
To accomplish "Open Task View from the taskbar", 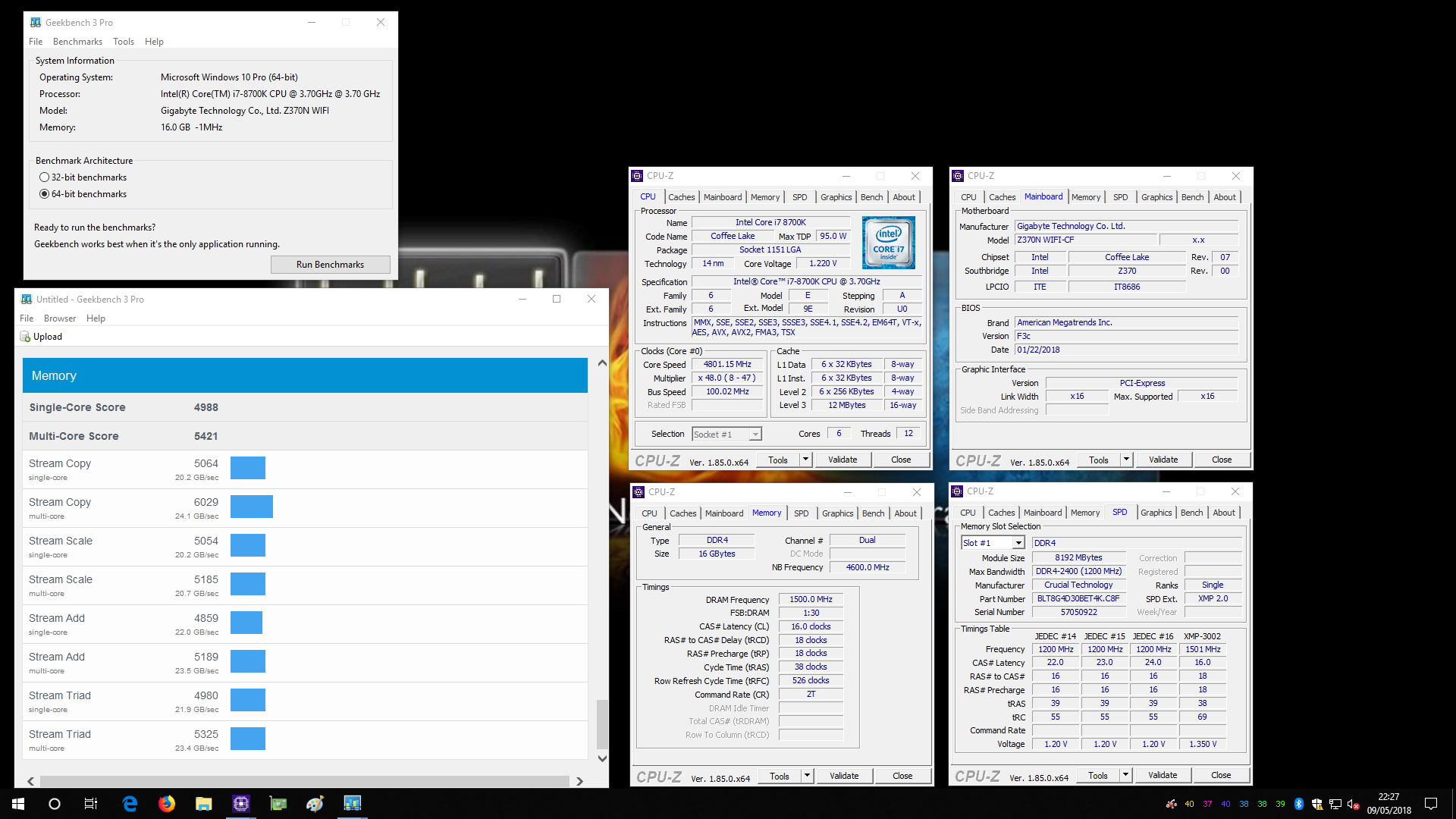I will point(91,804).
